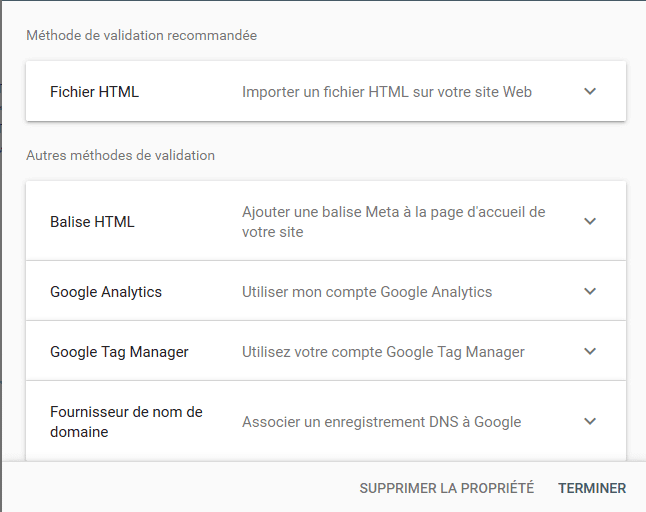This screenshot has height=512, width=646.
Task: Click 'Importer un fichier HTML sur votre site Web'
Action: click(387, 92)
